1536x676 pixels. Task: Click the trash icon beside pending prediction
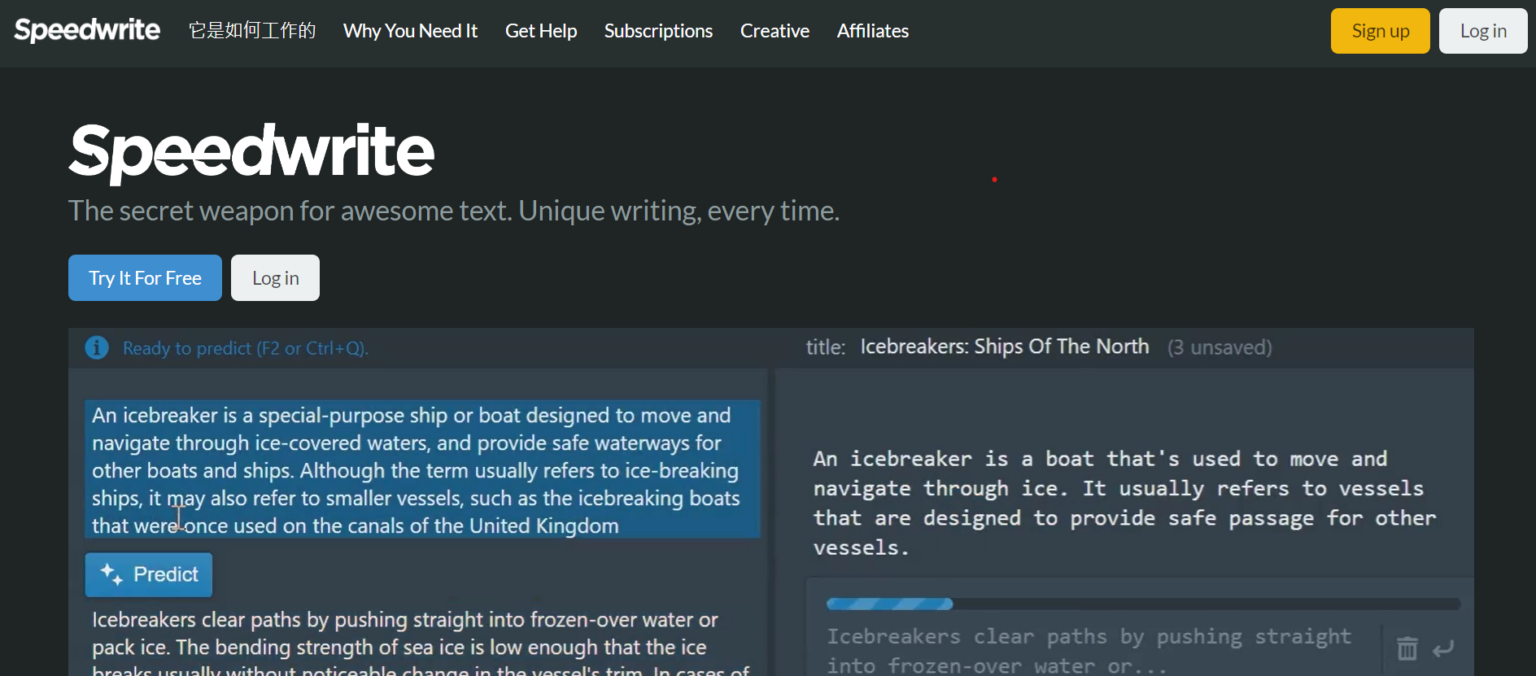tap(1407, 649)
